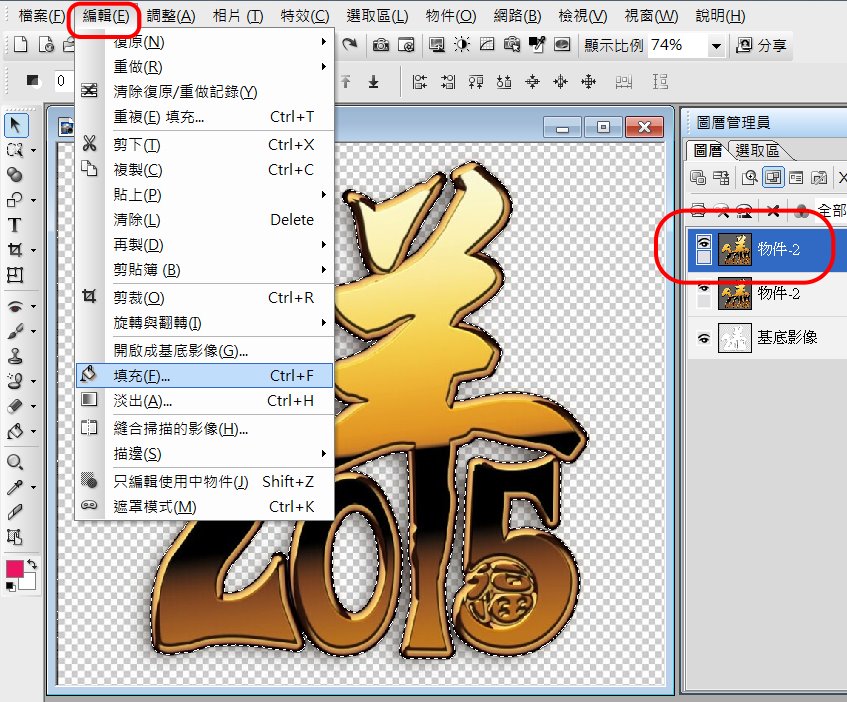This screenshot has height=702, width=847.
Task: Choose 剪下(T) menu item
Action: pyautogui.click(x=204, y=144)
